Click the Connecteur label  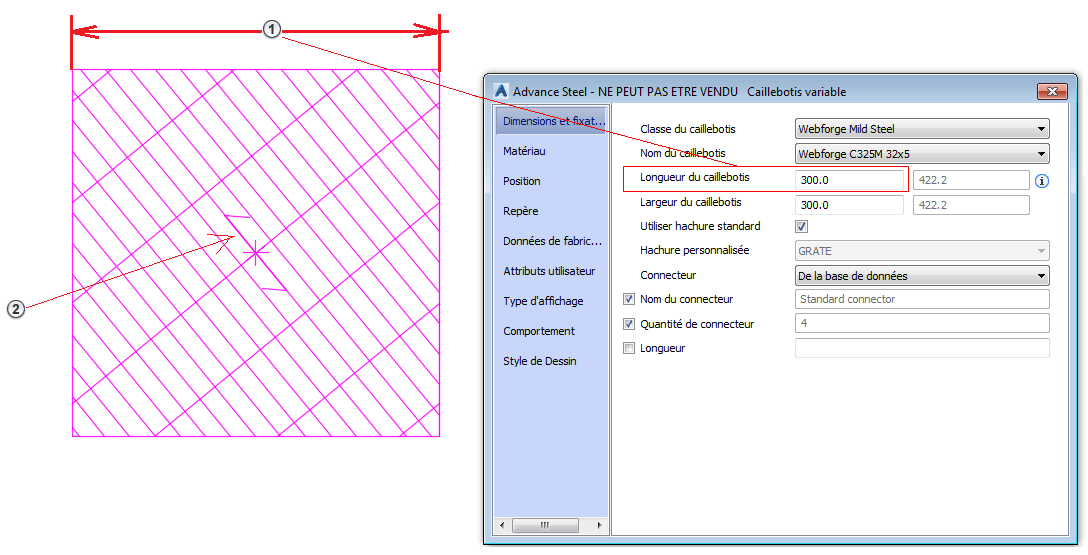(x=668, y=275)
